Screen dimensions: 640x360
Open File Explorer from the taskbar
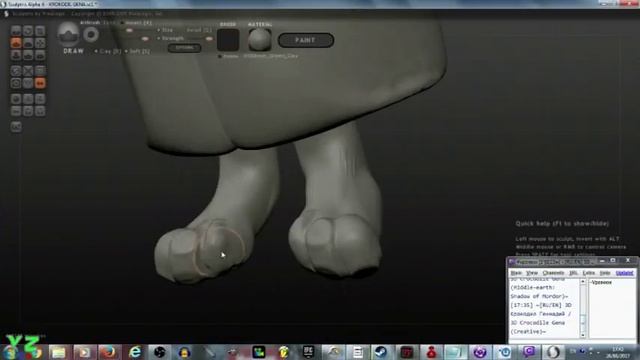tap(58, 352)
